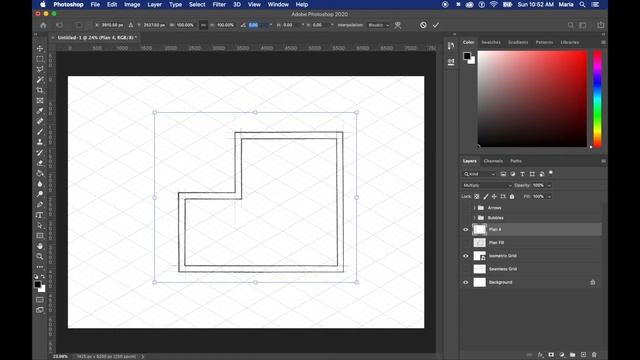
Task: Select the Rectangular Marquee tool
Action: point(40,59)
